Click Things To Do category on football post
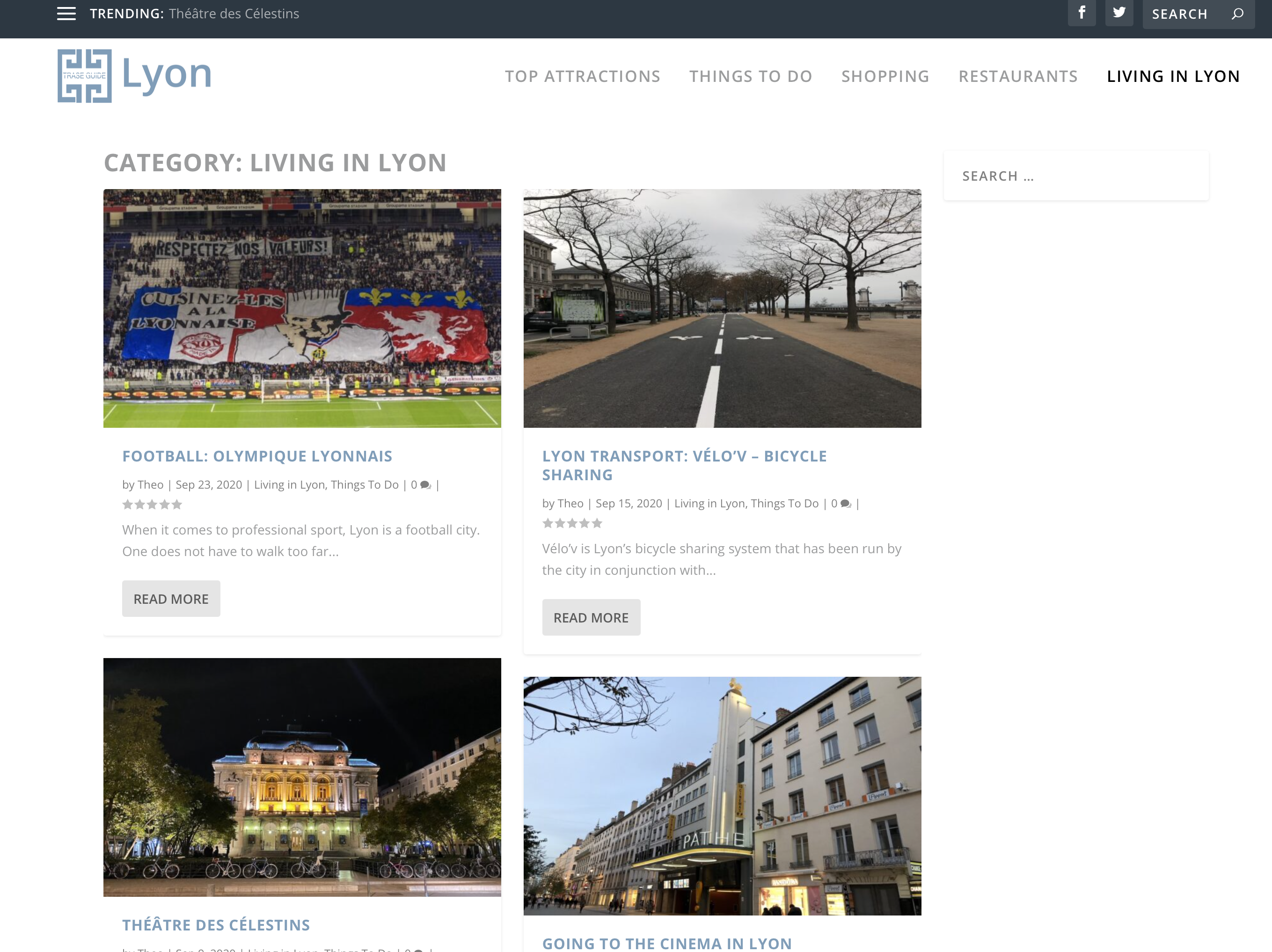 pyautogui.click(x=365, y=485)
